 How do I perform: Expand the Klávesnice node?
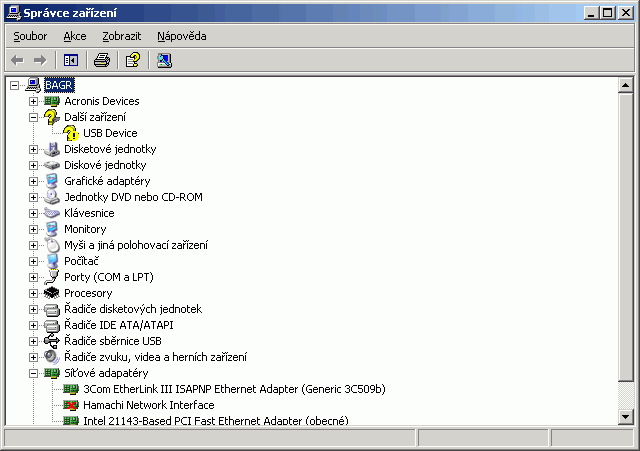33,213
